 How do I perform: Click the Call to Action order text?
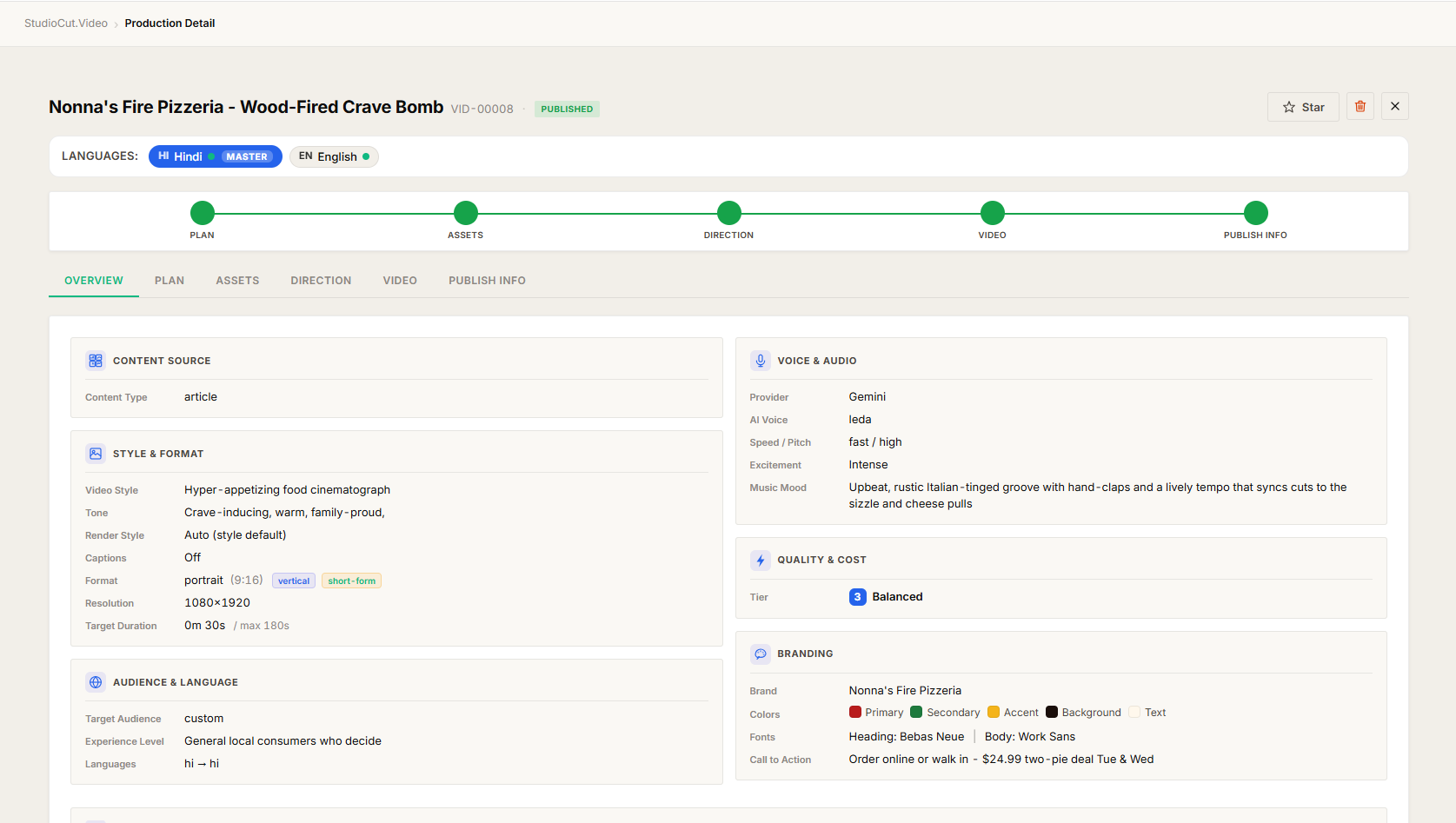pos(1001,760)
